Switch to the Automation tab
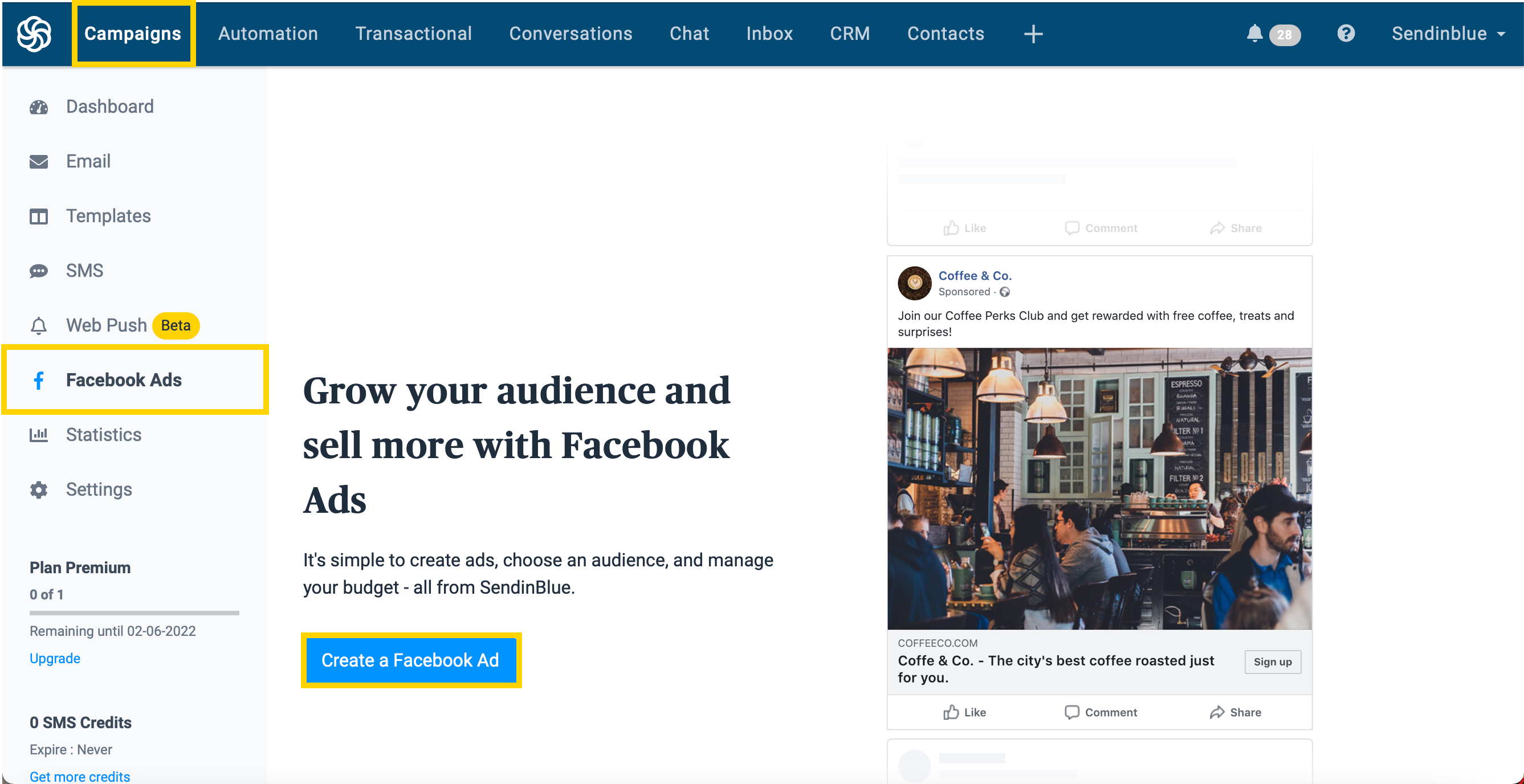The width and height of the screenshot is (1524, 784). 268,34
